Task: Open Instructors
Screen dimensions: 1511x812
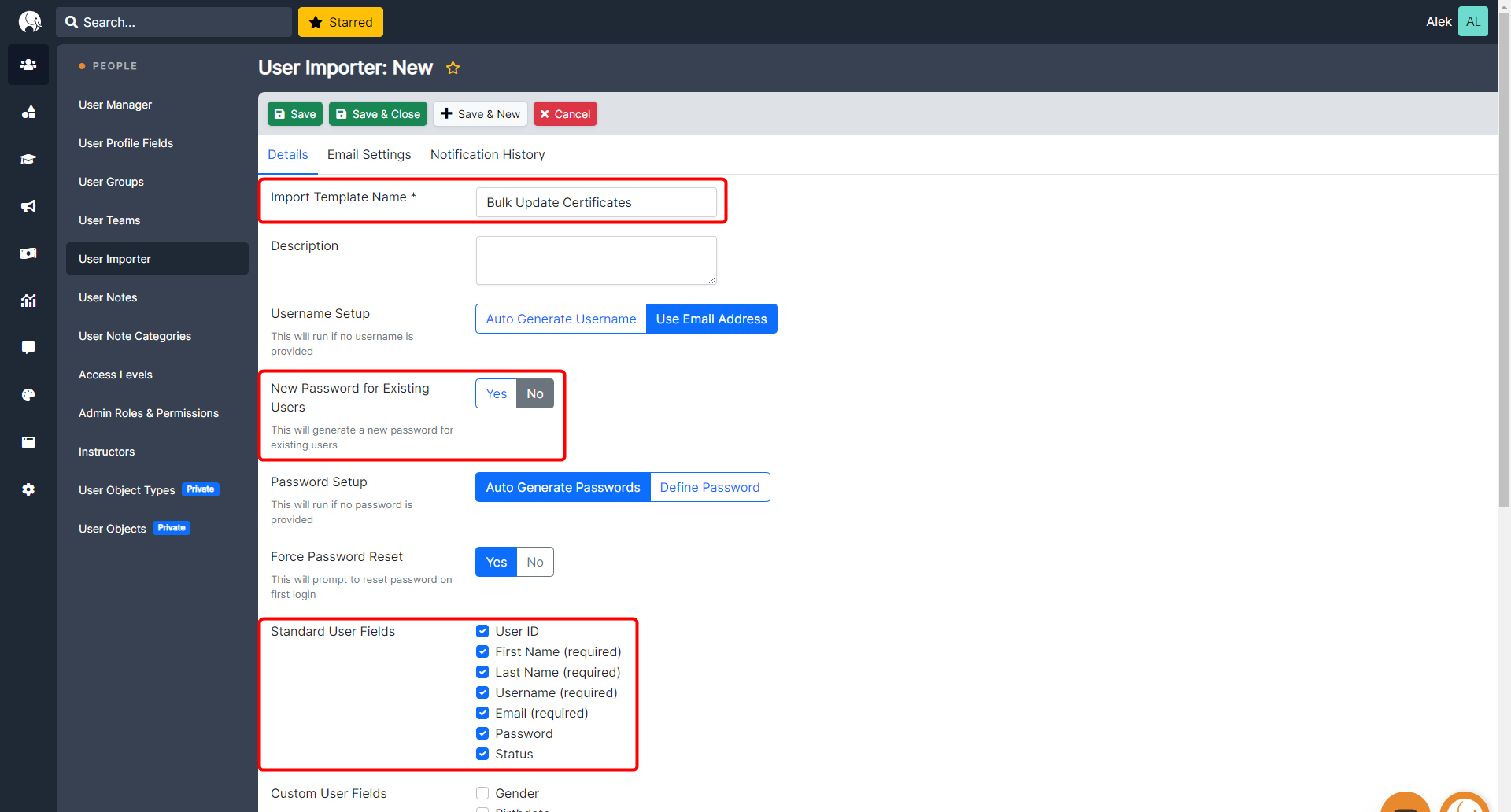Action: point(157,452)
